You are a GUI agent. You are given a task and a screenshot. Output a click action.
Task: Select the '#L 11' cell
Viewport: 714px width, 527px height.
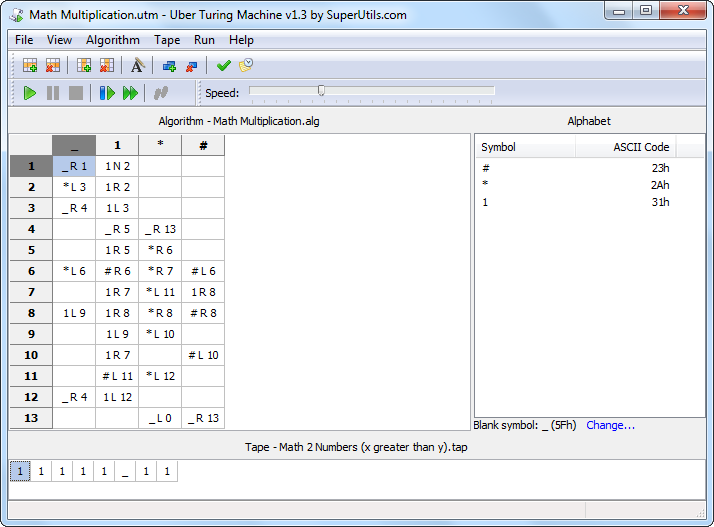tap(117, 376)
